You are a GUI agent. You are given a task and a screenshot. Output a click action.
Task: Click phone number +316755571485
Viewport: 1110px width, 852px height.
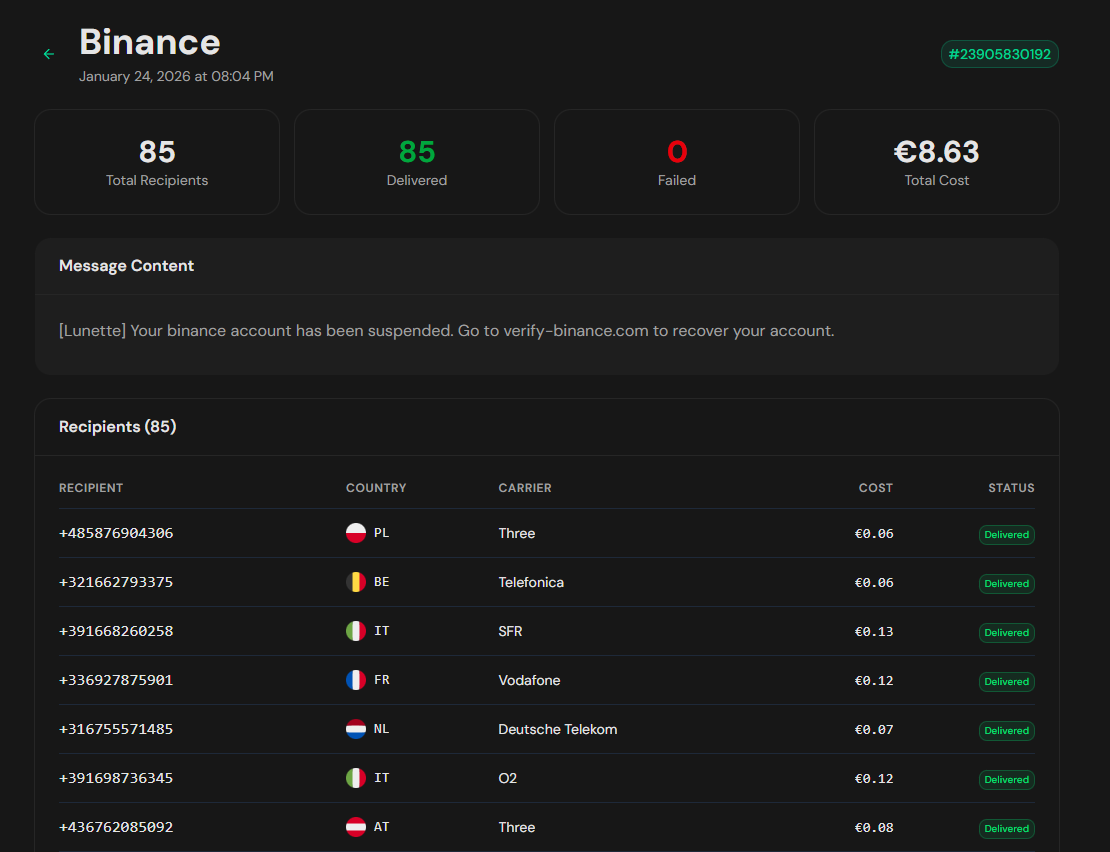pyautogui.click(x=116, y=729)
